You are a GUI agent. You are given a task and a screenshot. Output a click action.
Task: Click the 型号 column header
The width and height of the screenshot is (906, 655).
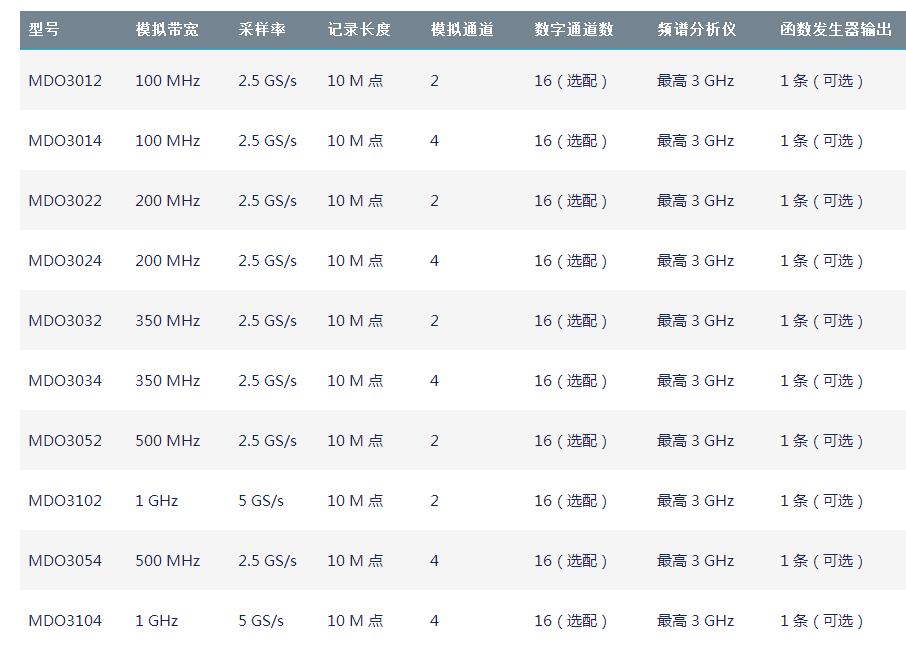coord(43,29)
